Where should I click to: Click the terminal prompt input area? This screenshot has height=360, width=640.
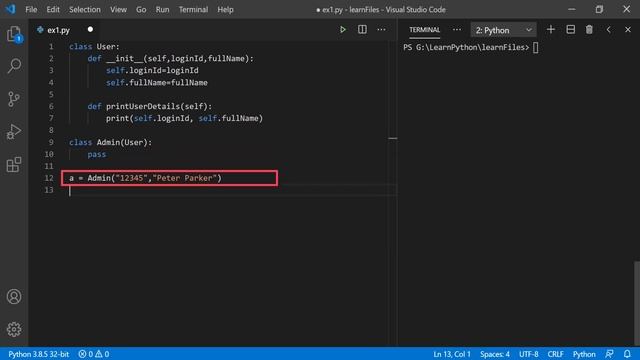point(536,47)
